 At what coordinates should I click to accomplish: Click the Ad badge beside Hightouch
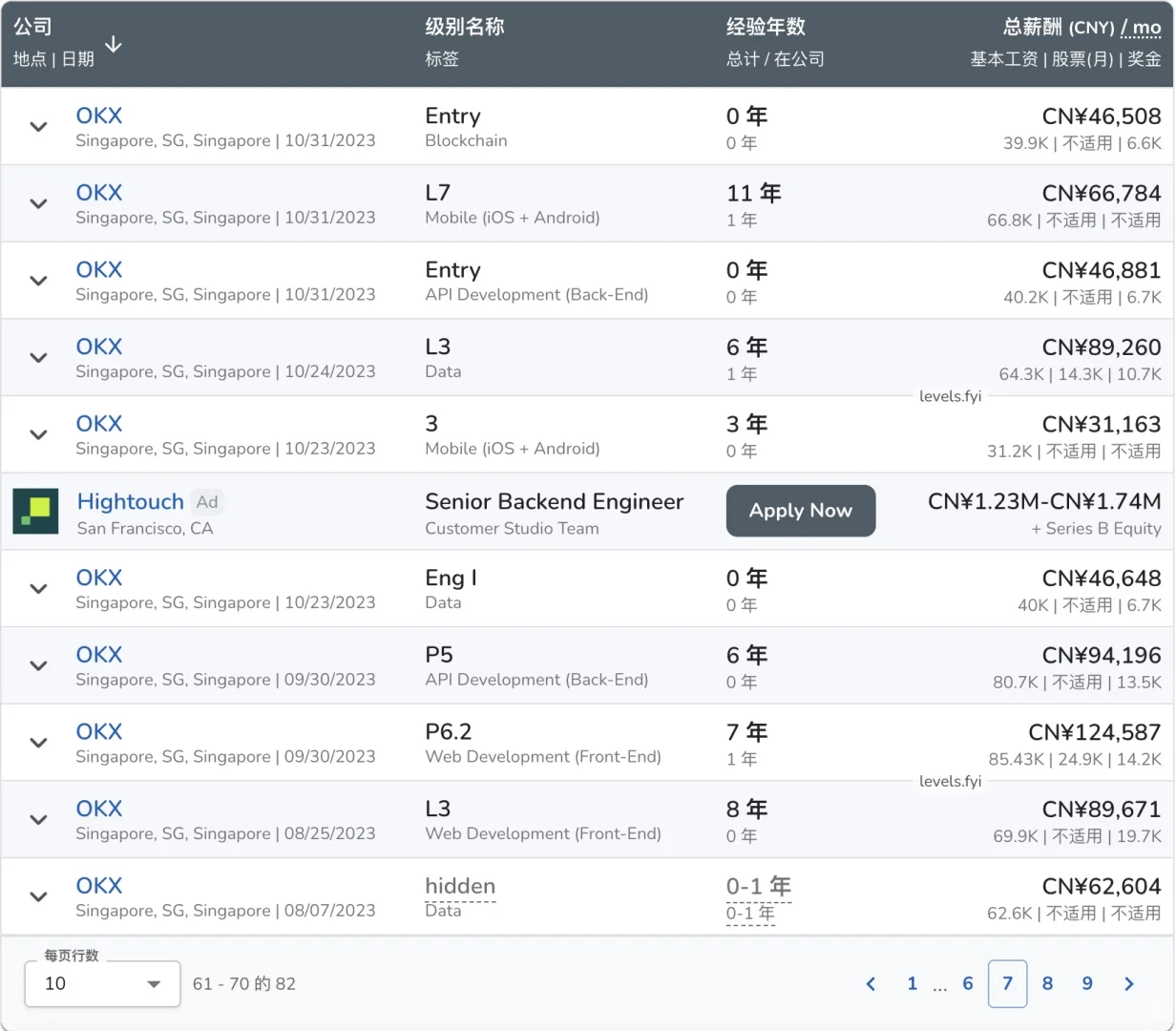(x=207, y=502)
